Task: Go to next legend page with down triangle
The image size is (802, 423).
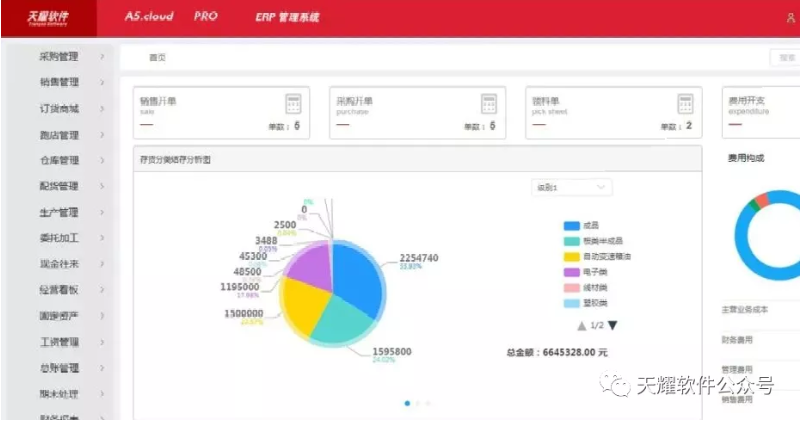Action: [x=613, y=325]
